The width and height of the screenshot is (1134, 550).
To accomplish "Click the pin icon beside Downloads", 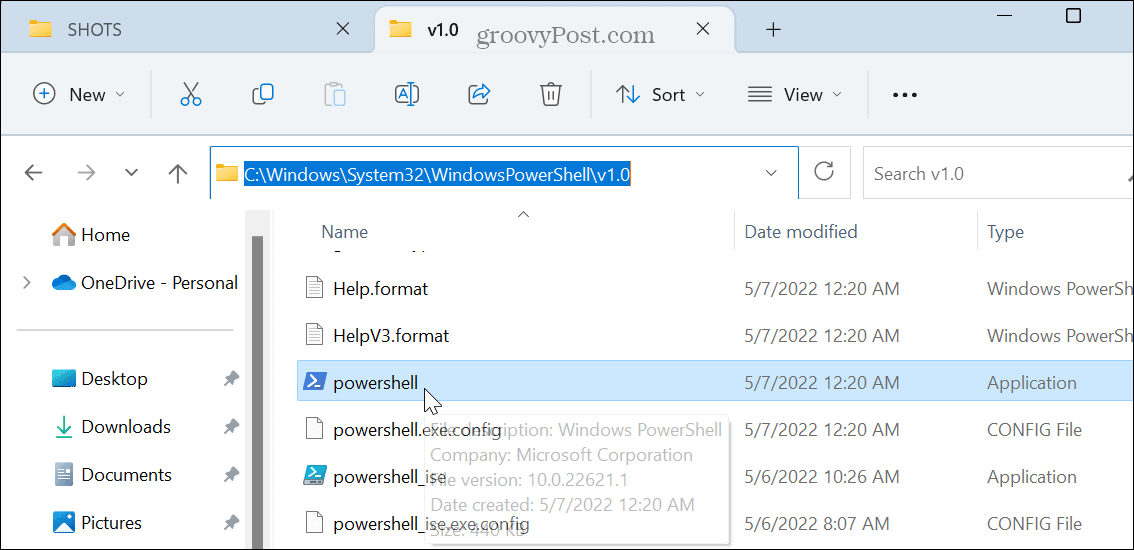I will coord(231,427).
